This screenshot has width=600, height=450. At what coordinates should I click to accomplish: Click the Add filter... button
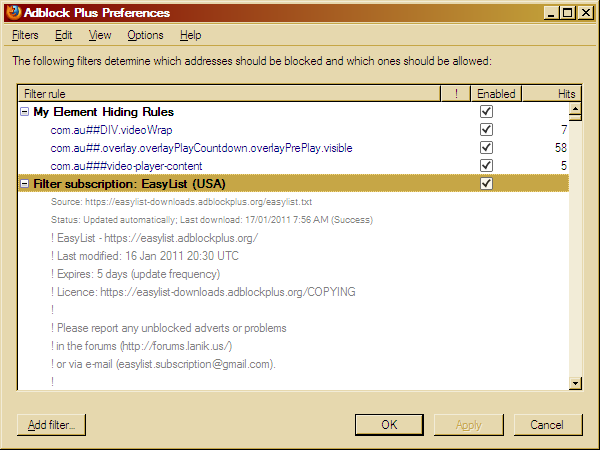click(x=51, y=425)
